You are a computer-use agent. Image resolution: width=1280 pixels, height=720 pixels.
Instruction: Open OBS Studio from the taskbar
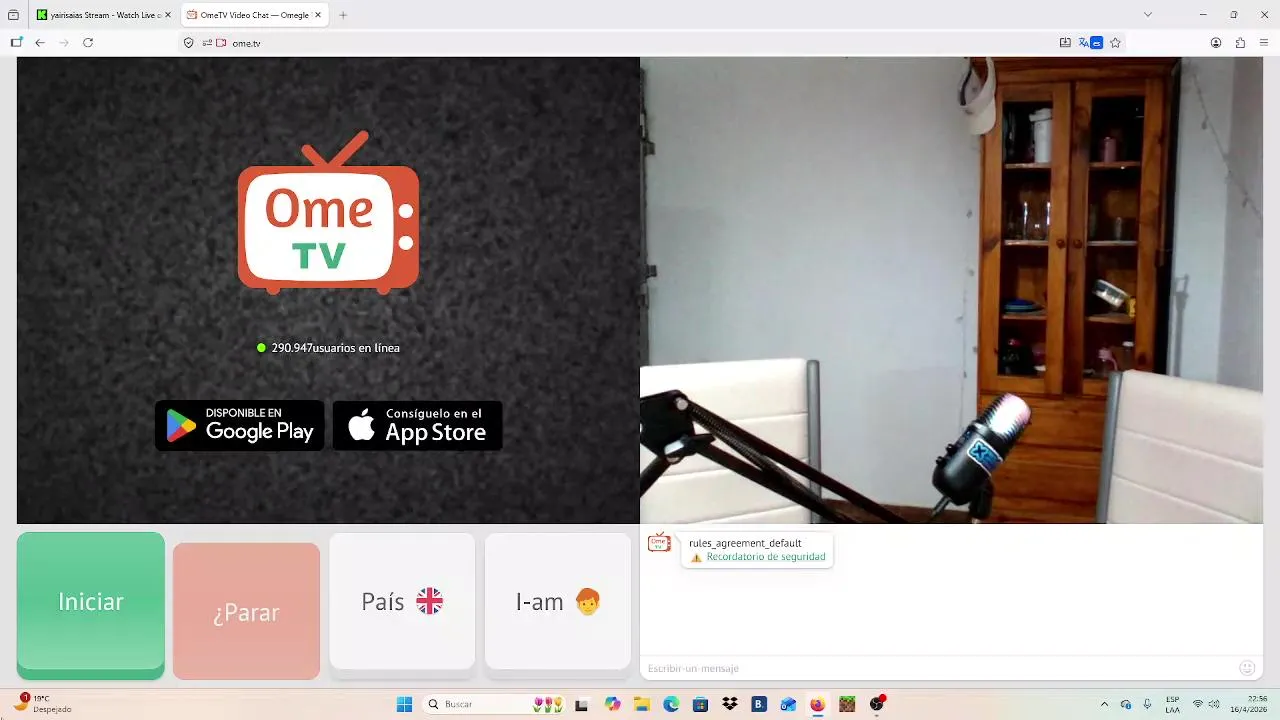coord(877,704)
